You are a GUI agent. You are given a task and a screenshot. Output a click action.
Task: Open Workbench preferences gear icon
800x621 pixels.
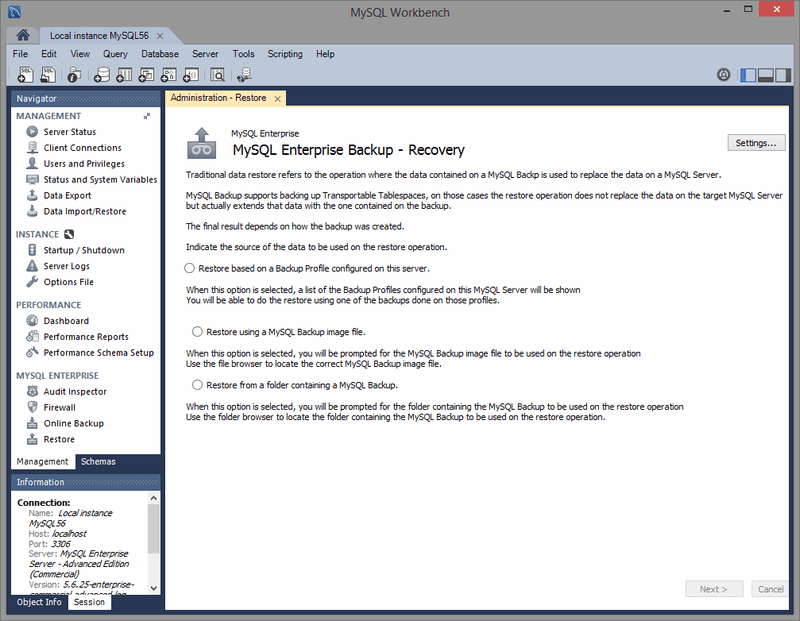(723, 75)
